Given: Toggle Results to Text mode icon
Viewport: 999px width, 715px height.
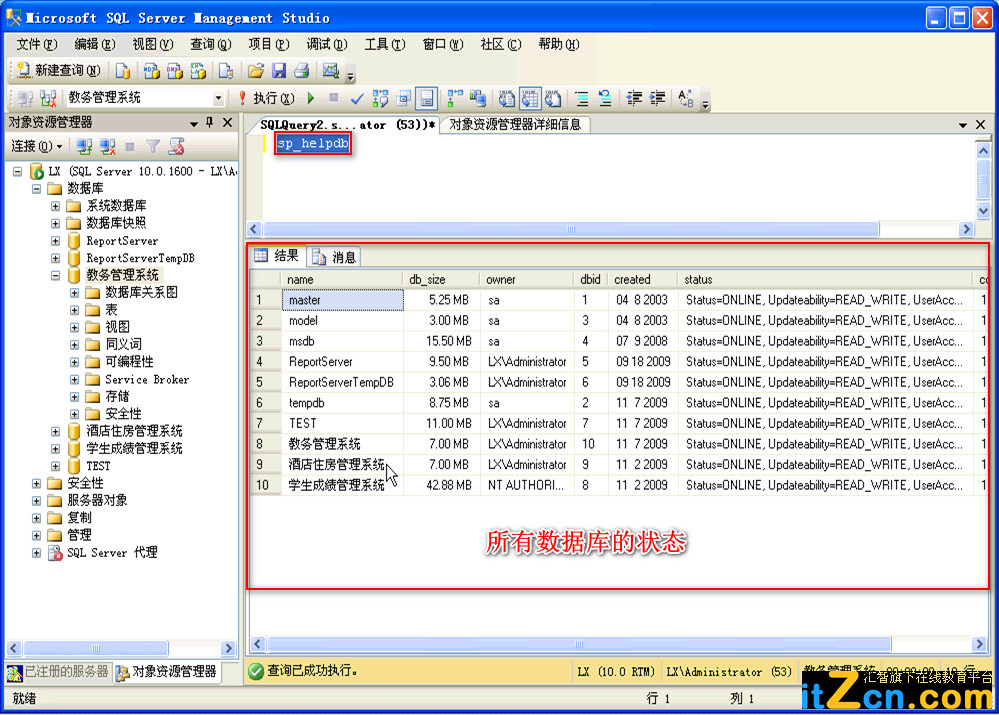Looking at the screenshot, I should pos(507,98).
